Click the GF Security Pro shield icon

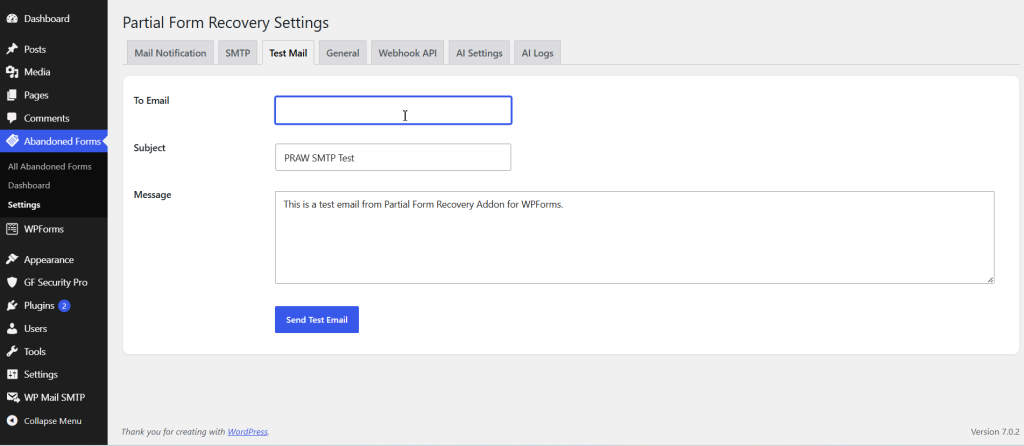(x=12, y=283)
